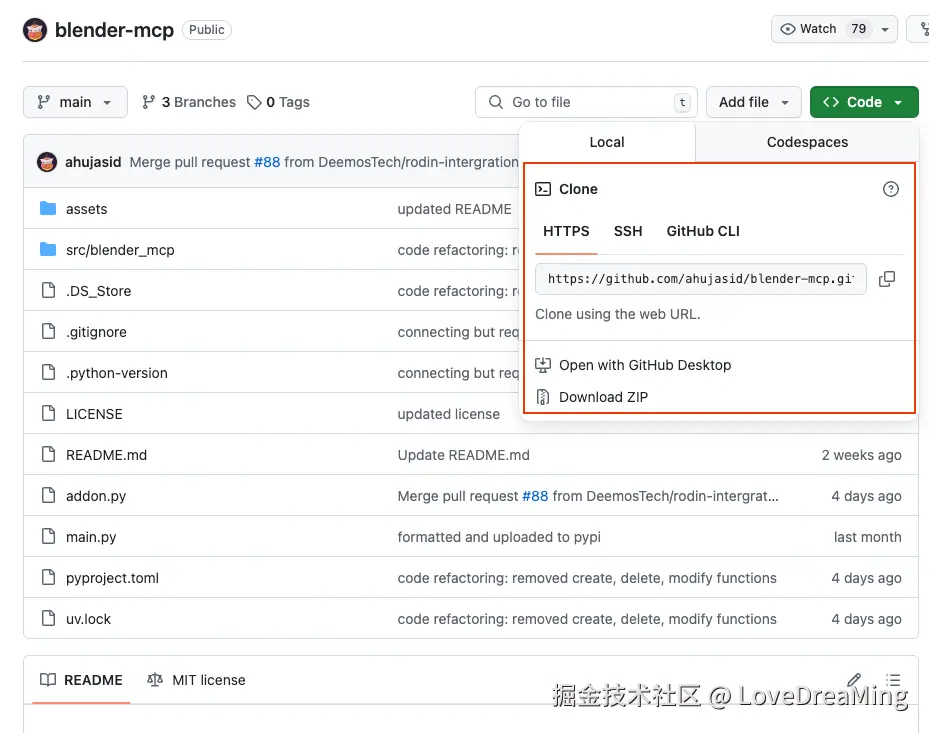Open the addon.py file name
This screenshot has width=929, height=733.
click(x=96, y=496)
